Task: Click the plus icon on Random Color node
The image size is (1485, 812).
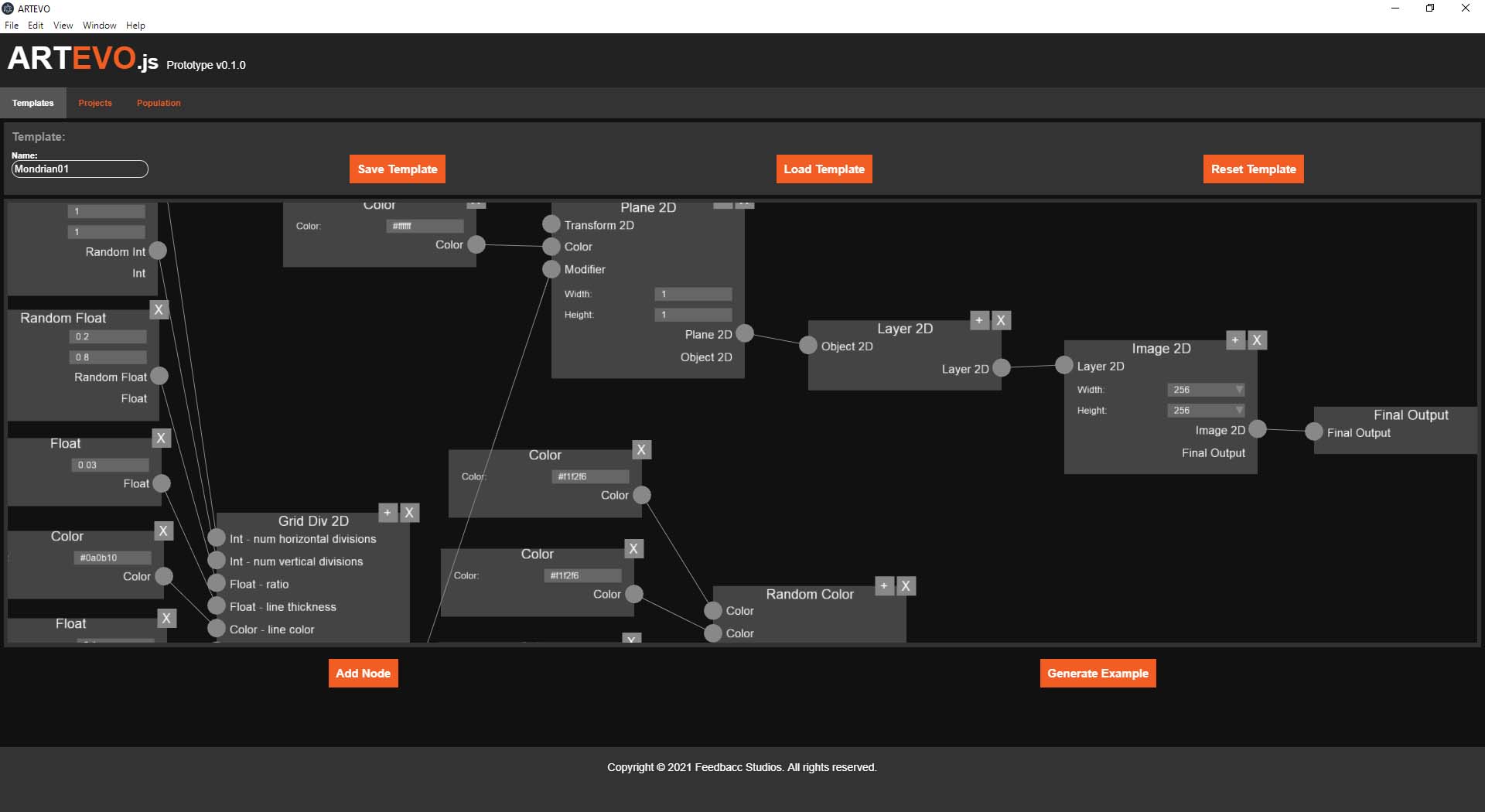Action: click(884, 585)
